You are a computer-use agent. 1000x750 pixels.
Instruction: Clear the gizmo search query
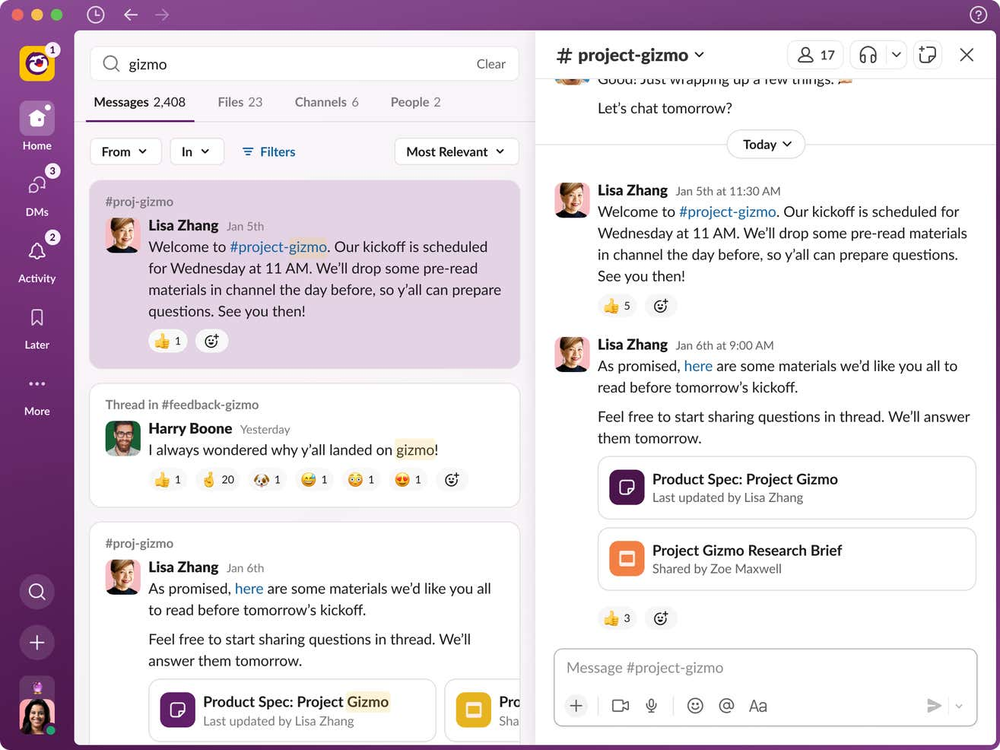point(491,63)
